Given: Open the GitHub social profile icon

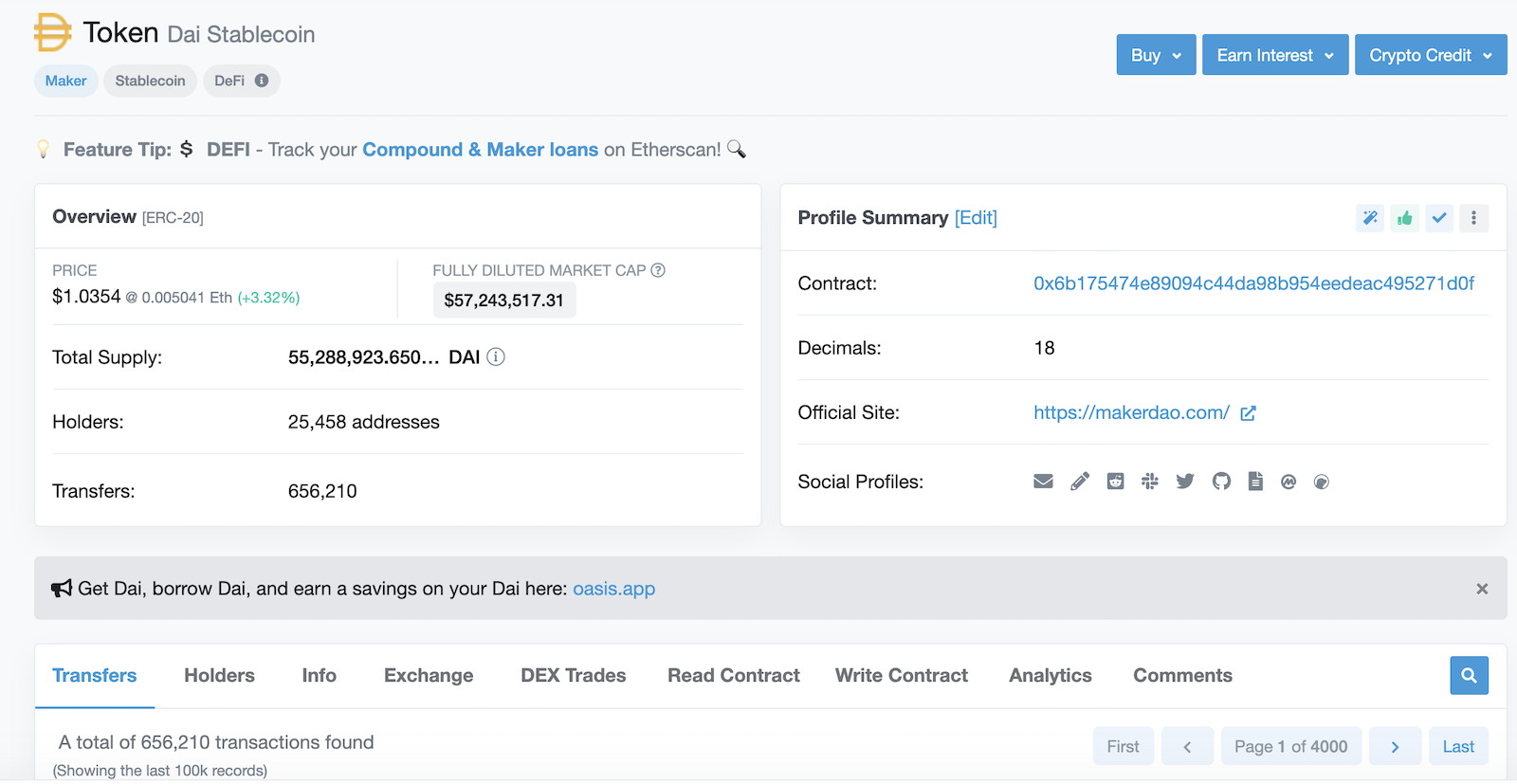Looking at the screenshot, I should click(x=1221, y=482).
